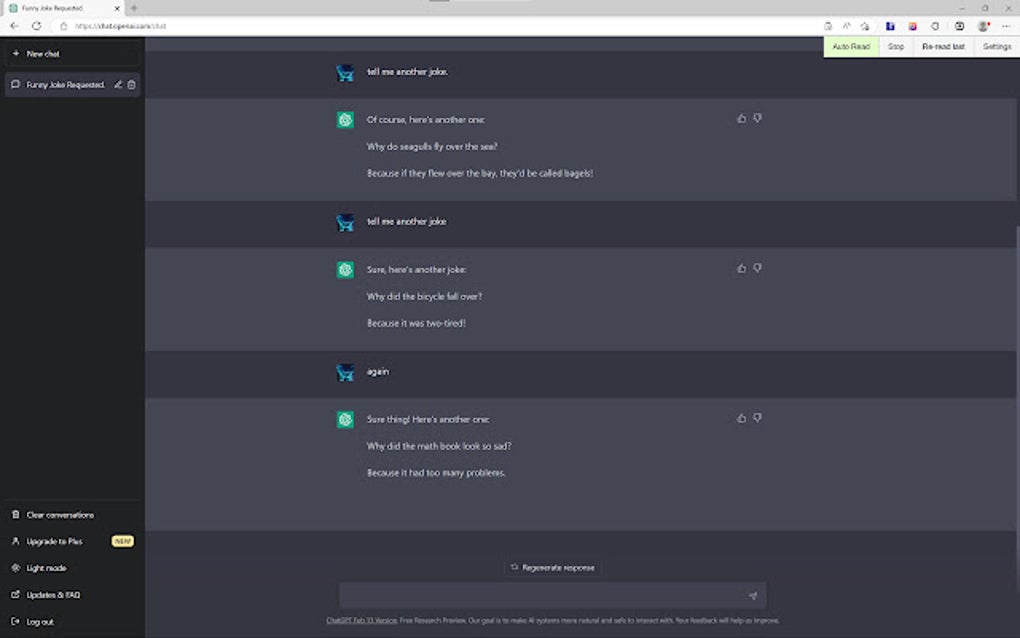Screen dimensions: 1020x638
Task: Enable Auto Read in the extension toolbar
Action: point(850,46)
